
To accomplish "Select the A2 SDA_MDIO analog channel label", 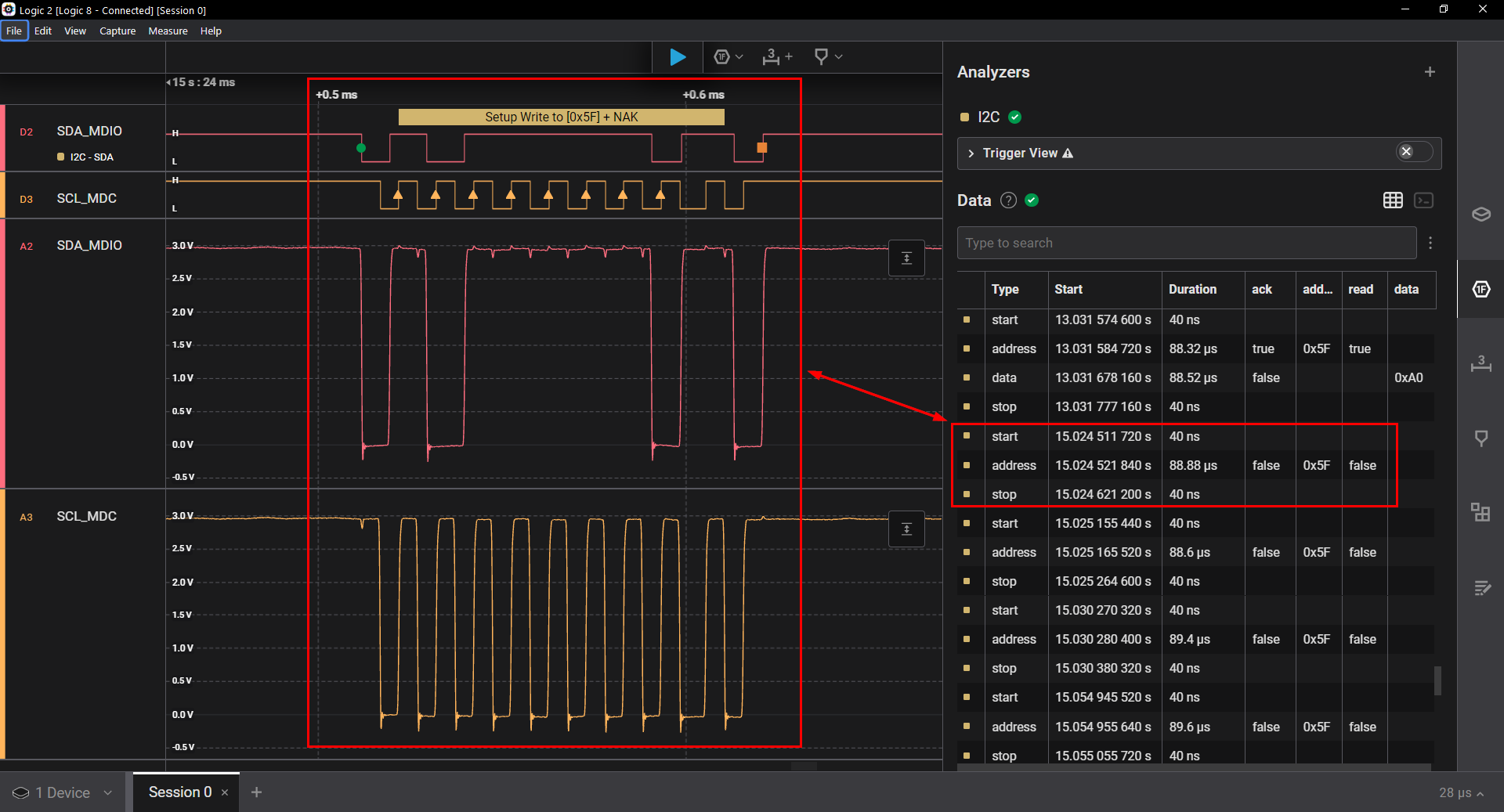I will (x=89, y=246).
